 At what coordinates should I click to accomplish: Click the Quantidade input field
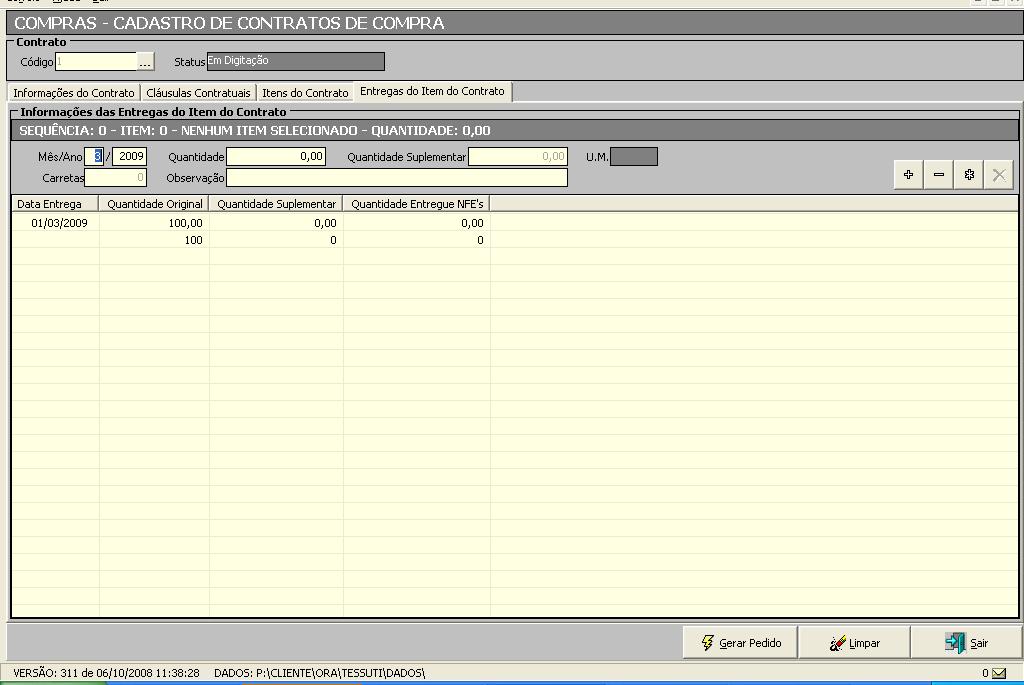276,157
